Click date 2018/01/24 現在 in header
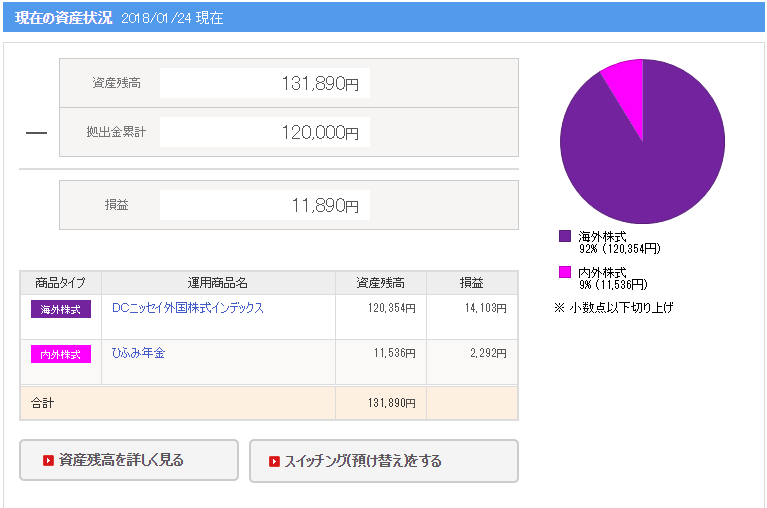The image size is (767, 508). (x=172, y=18)
